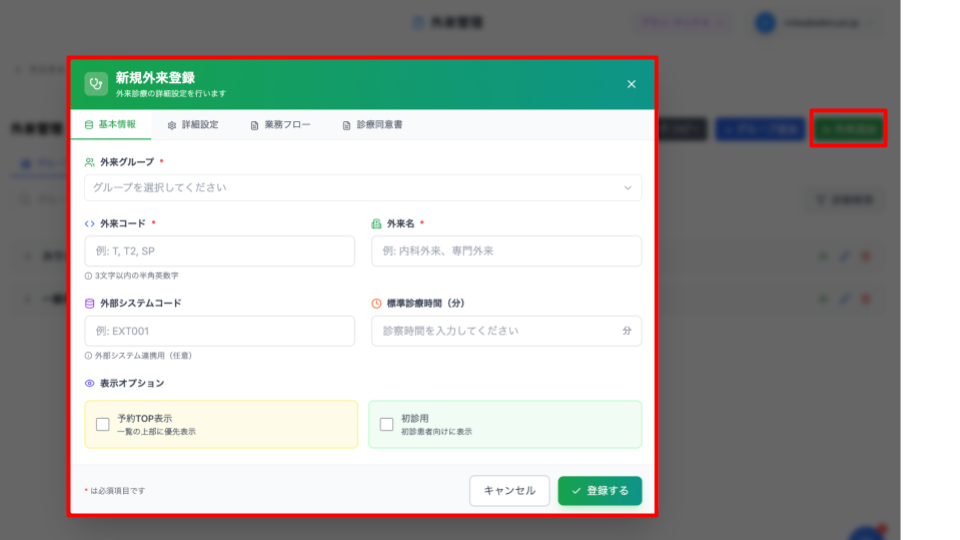
Task: Focus the 外来コード input field
Action: [x=220, y=251]
